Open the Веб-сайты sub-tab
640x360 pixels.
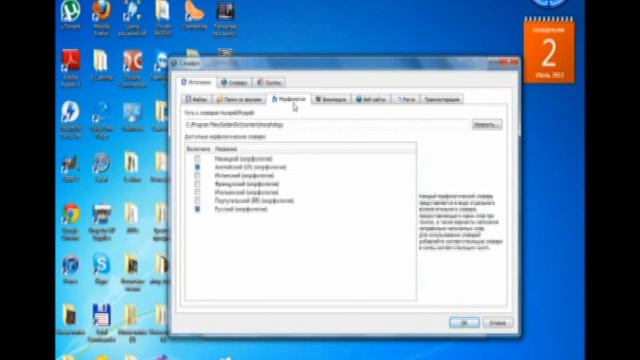371,99
